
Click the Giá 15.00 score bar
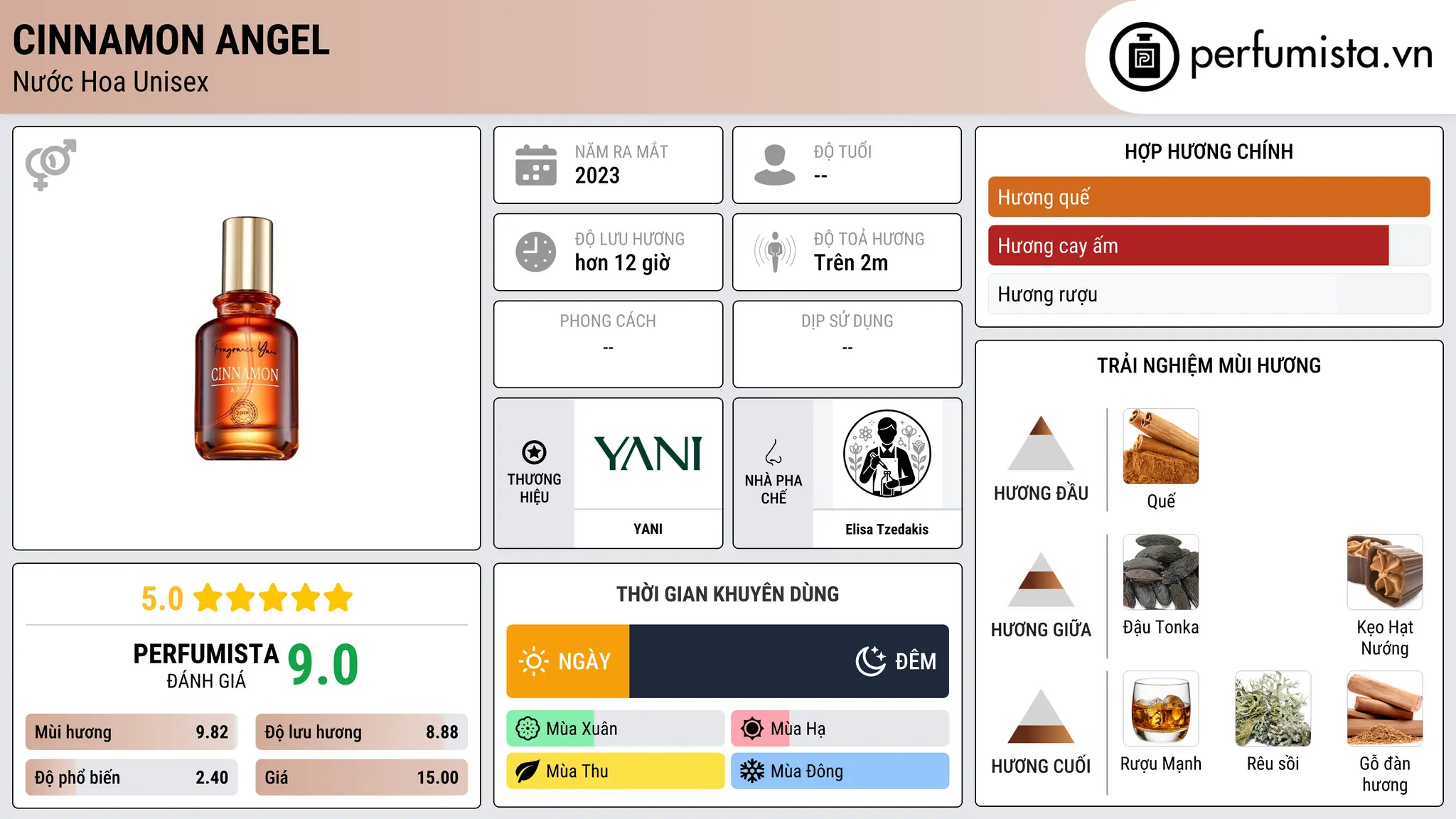point(362,778)
